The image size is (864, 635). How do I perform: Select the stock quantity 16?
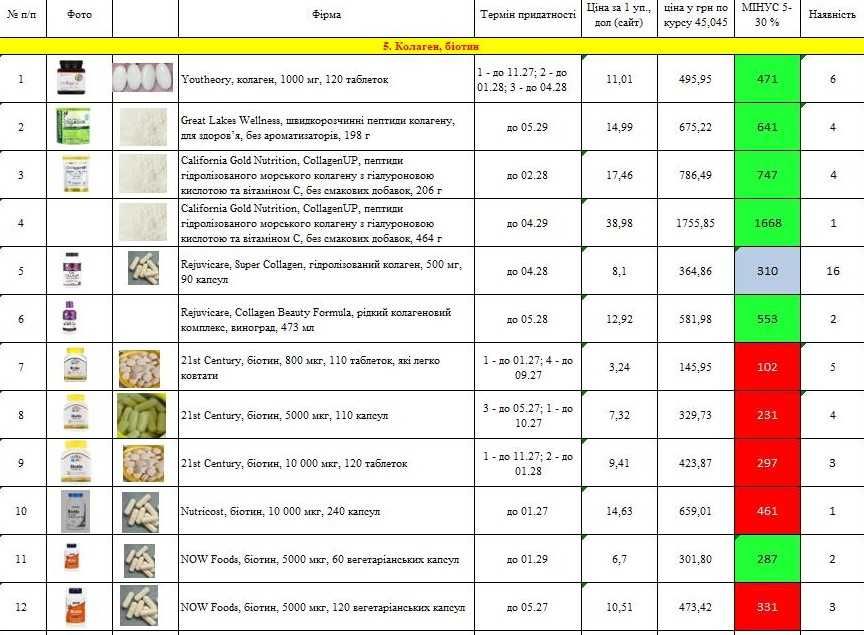[832, 271]
